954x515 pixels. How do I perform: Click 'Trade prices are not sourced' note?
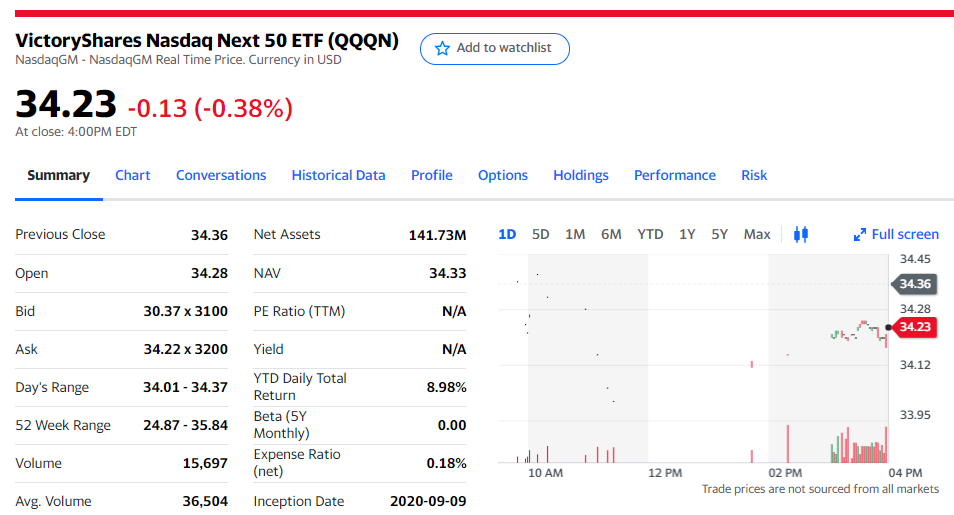coord(820,489)
